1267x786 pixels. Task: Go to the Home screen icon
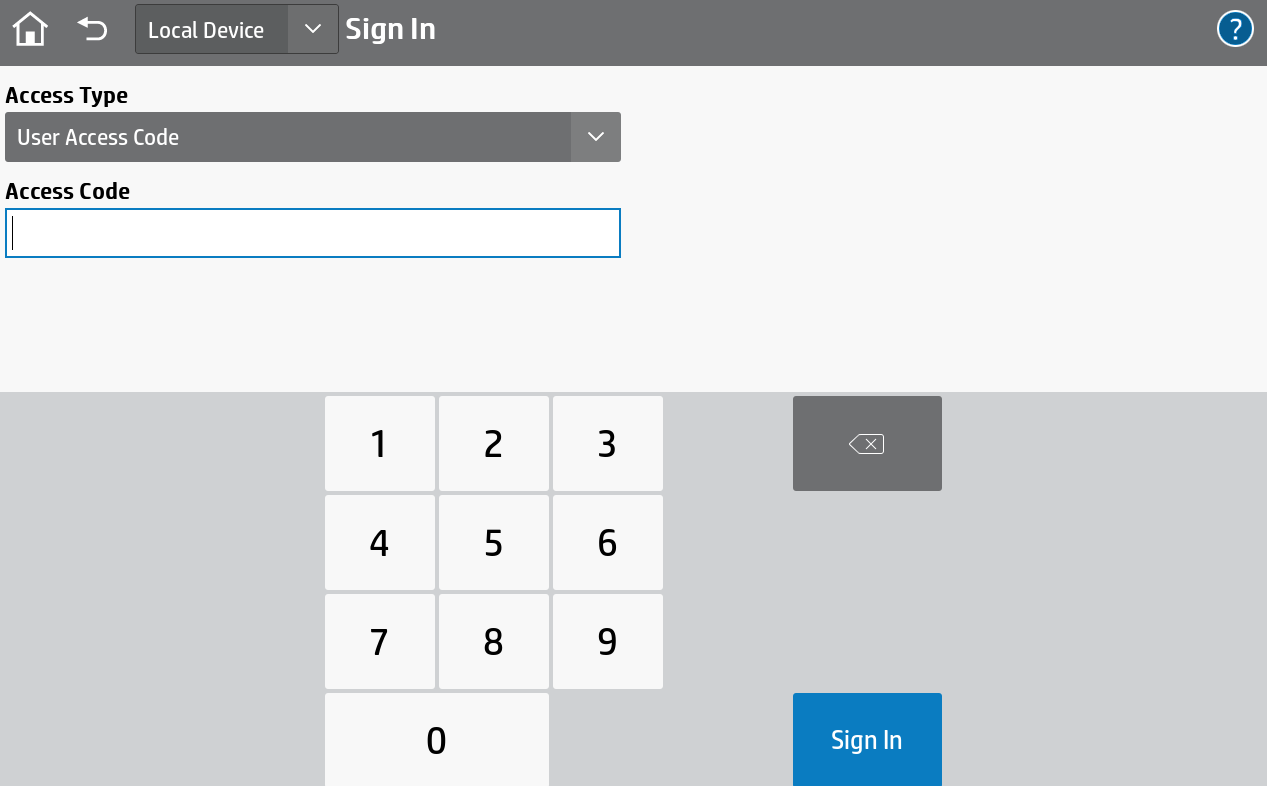(30, 30)
